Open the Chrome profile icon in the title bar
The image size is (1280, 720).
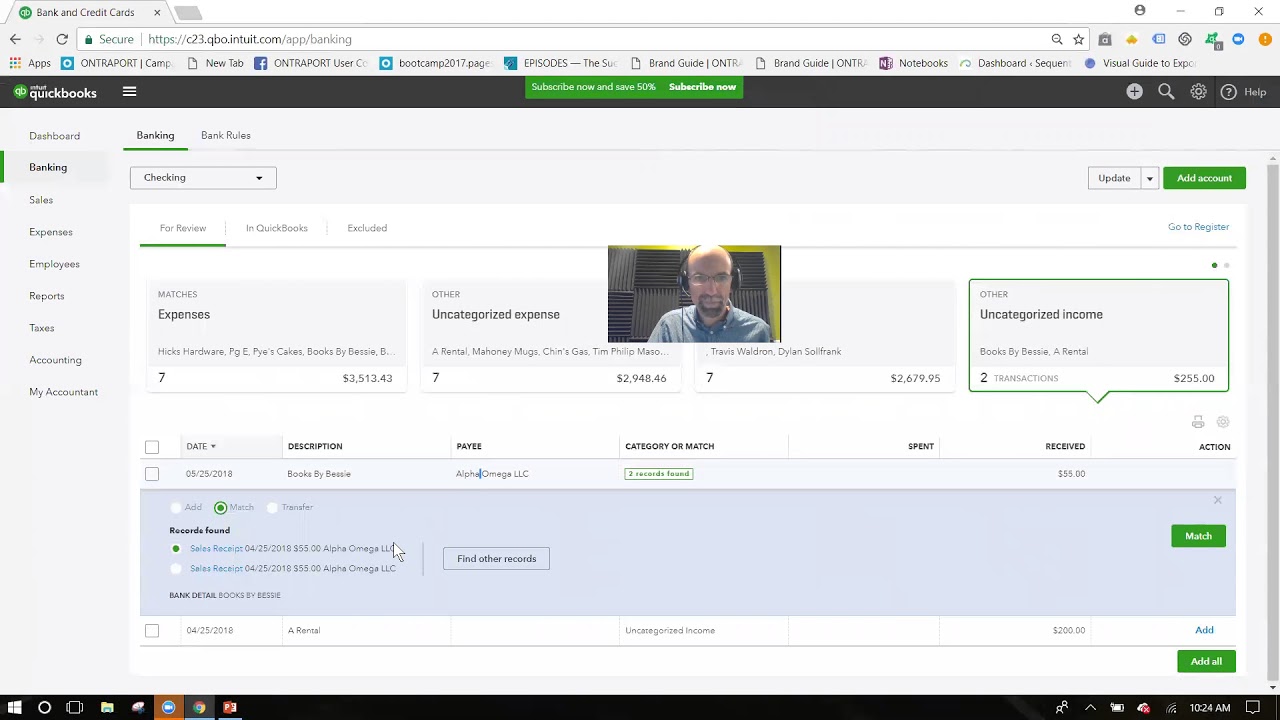[1140, 11]
